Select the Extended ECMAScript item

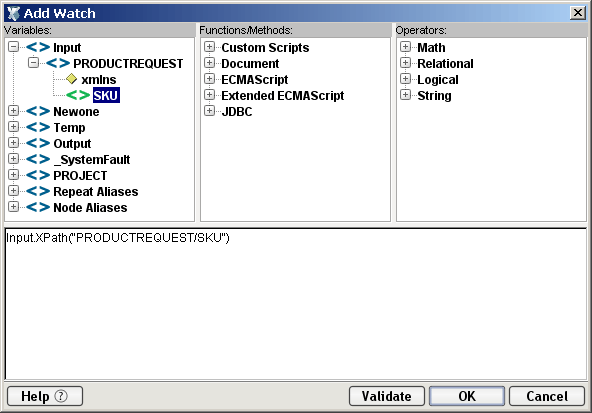coord(283,96)
